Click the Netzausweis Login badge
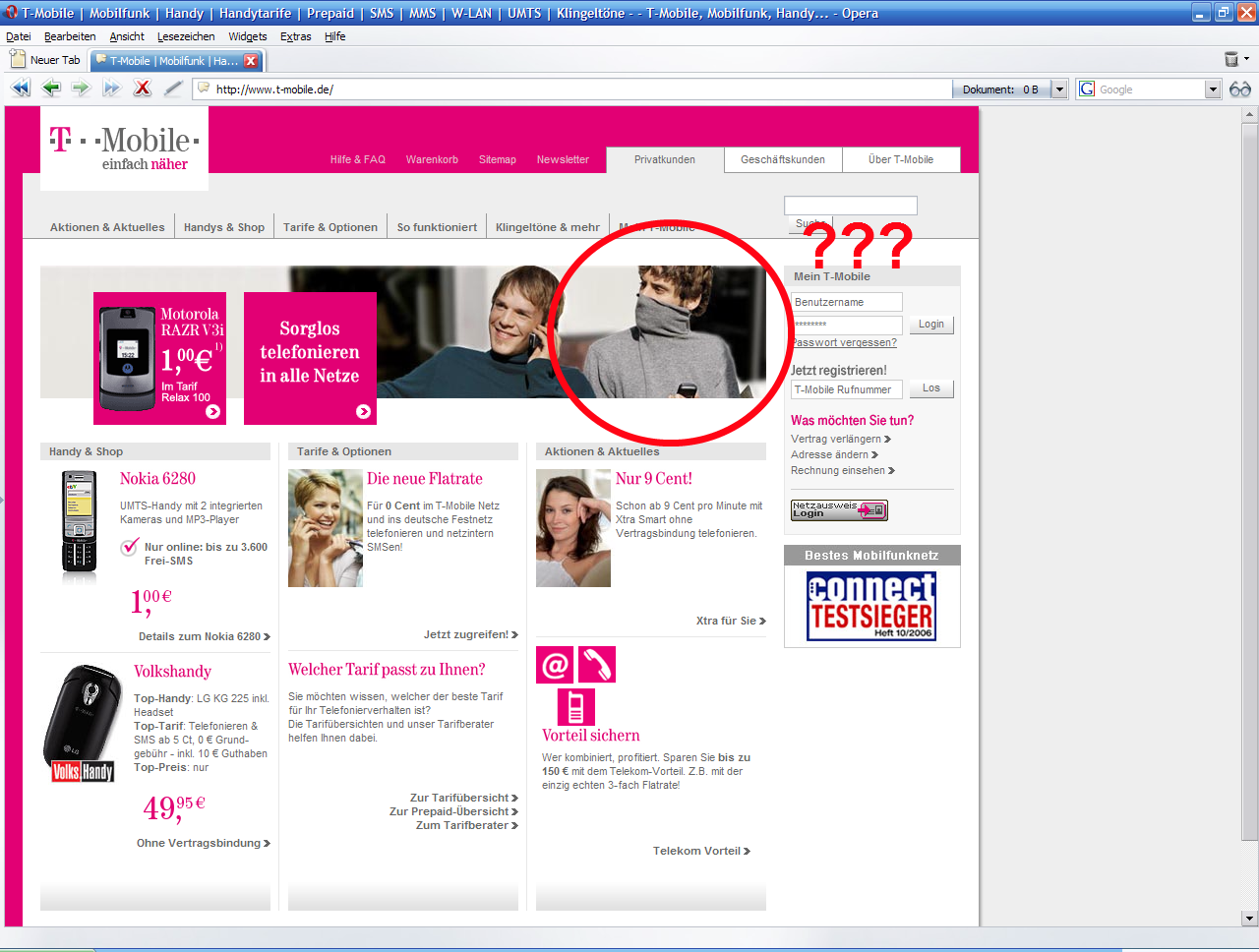This screenshot has height=952, width=1259. point(839,509)
